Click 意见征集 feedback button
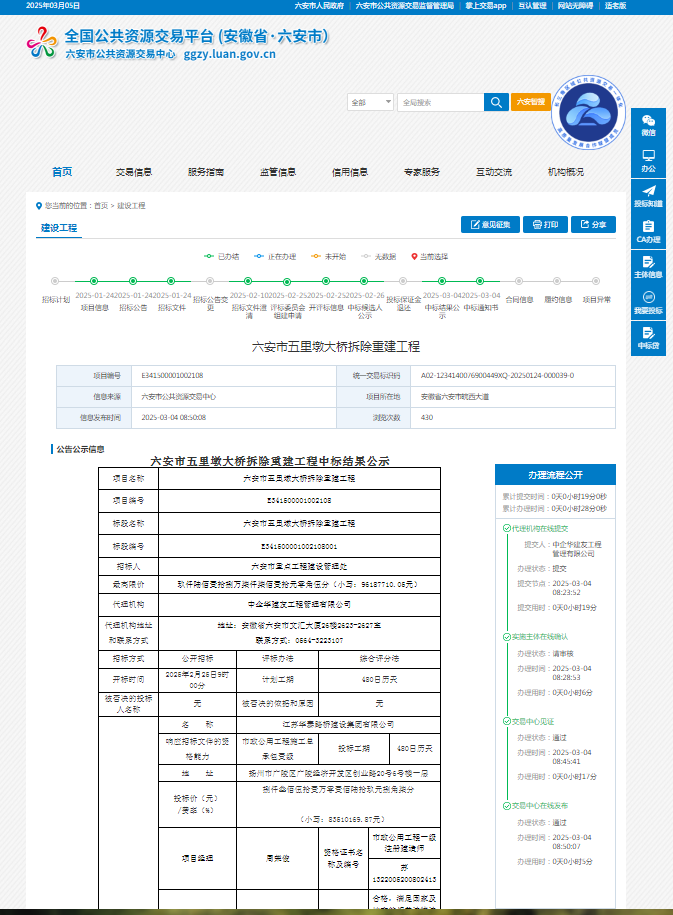673x915 pixels. point(490,225)
